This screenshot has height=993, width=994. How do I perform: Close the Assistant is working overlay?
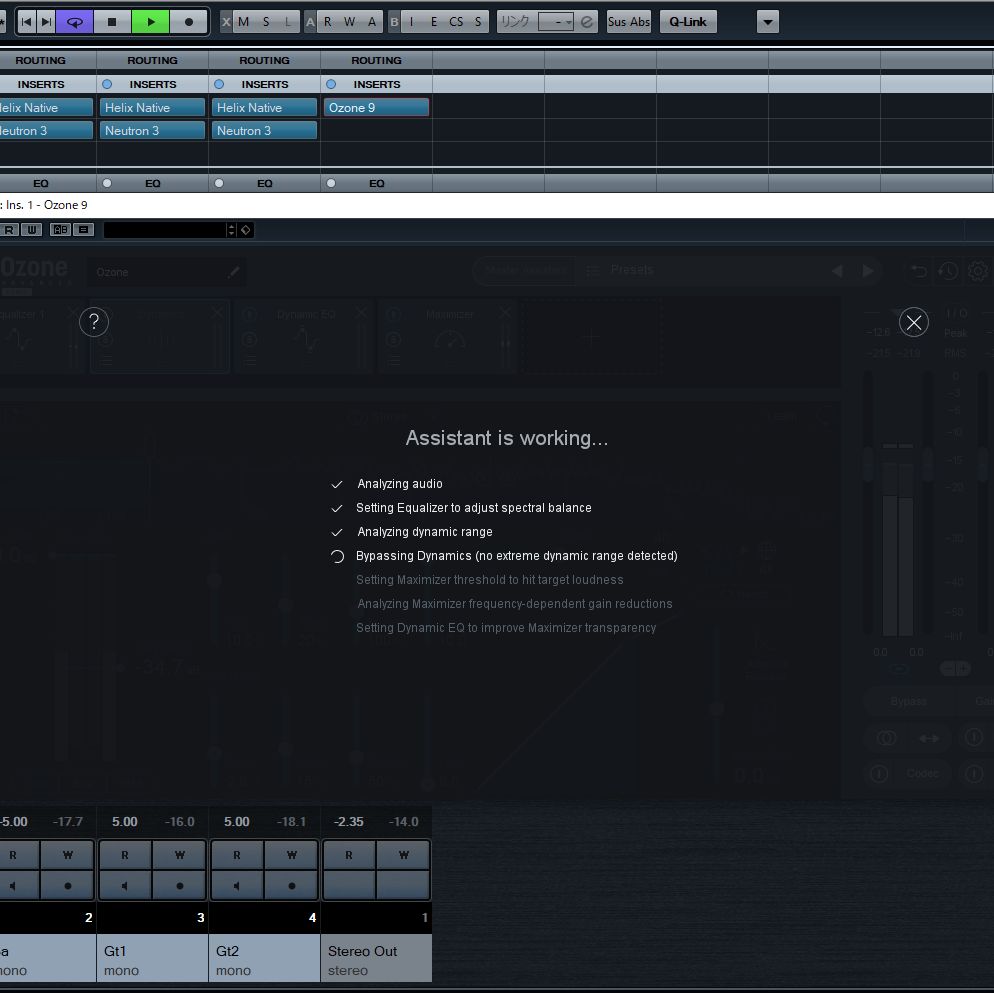coord(913,322)
